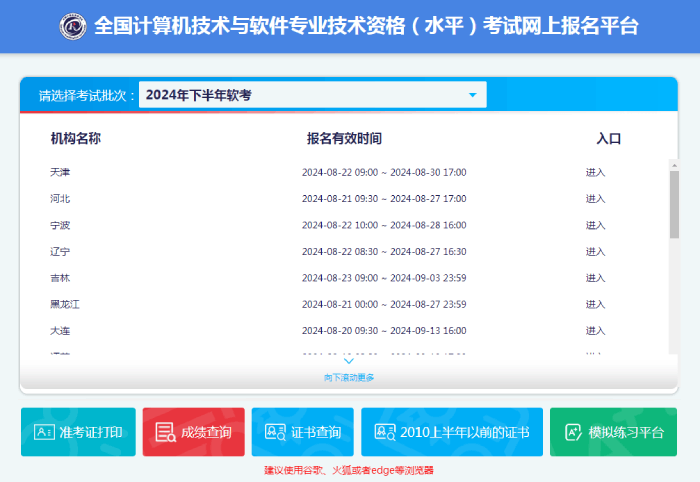Click the certificate icon in 证书查询
Screen dimensions: 700x482
tap(275, 432)
